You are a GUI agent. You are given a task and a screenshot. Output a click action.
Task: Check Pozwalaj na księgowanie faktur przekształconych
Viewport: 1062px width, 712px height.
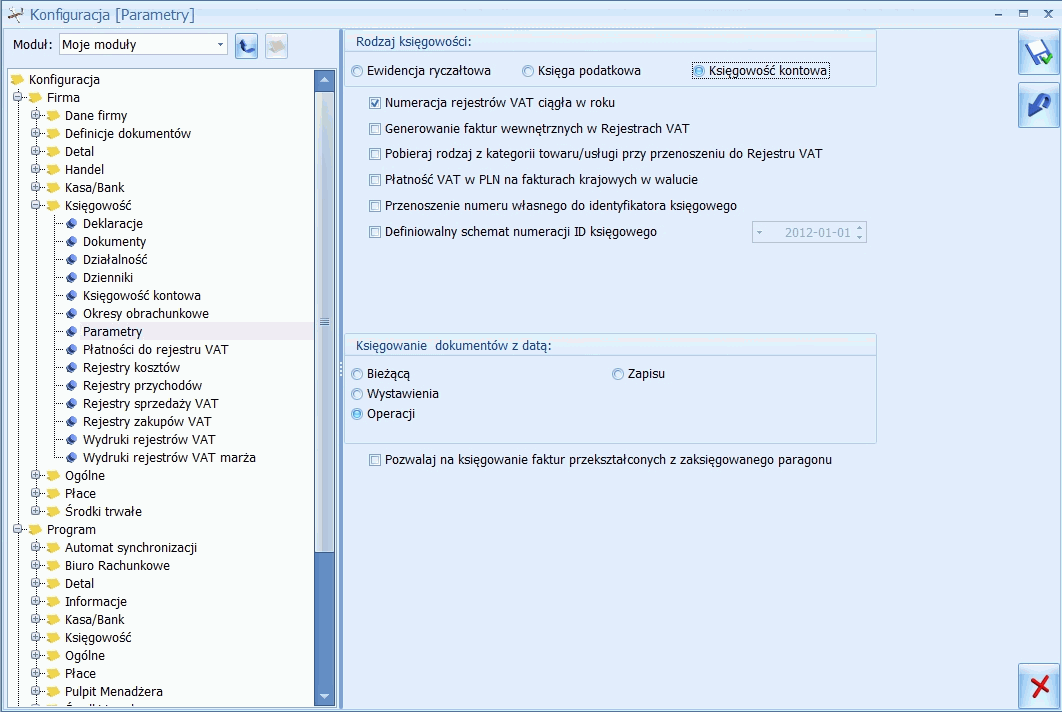(x=375, y=460)
